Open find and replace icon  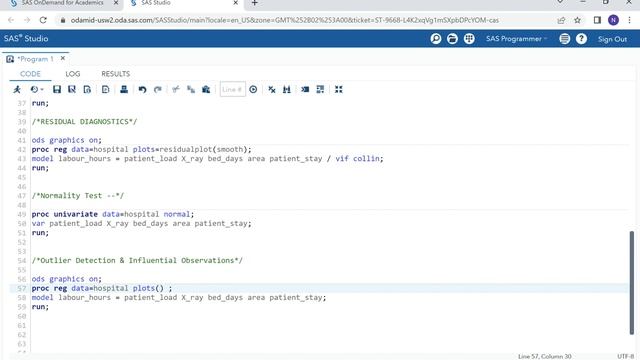(287, 89)
